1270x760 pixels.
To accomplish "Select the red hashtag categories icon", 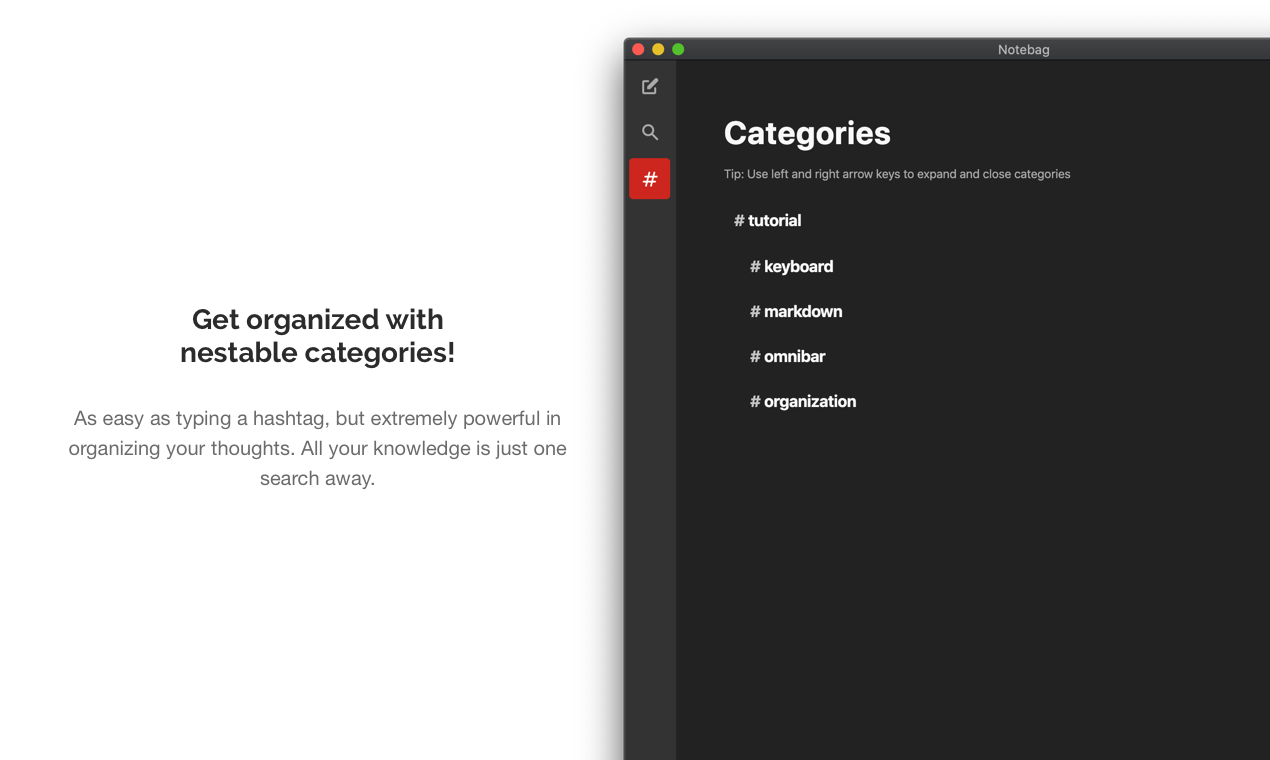I will (650, 179).
